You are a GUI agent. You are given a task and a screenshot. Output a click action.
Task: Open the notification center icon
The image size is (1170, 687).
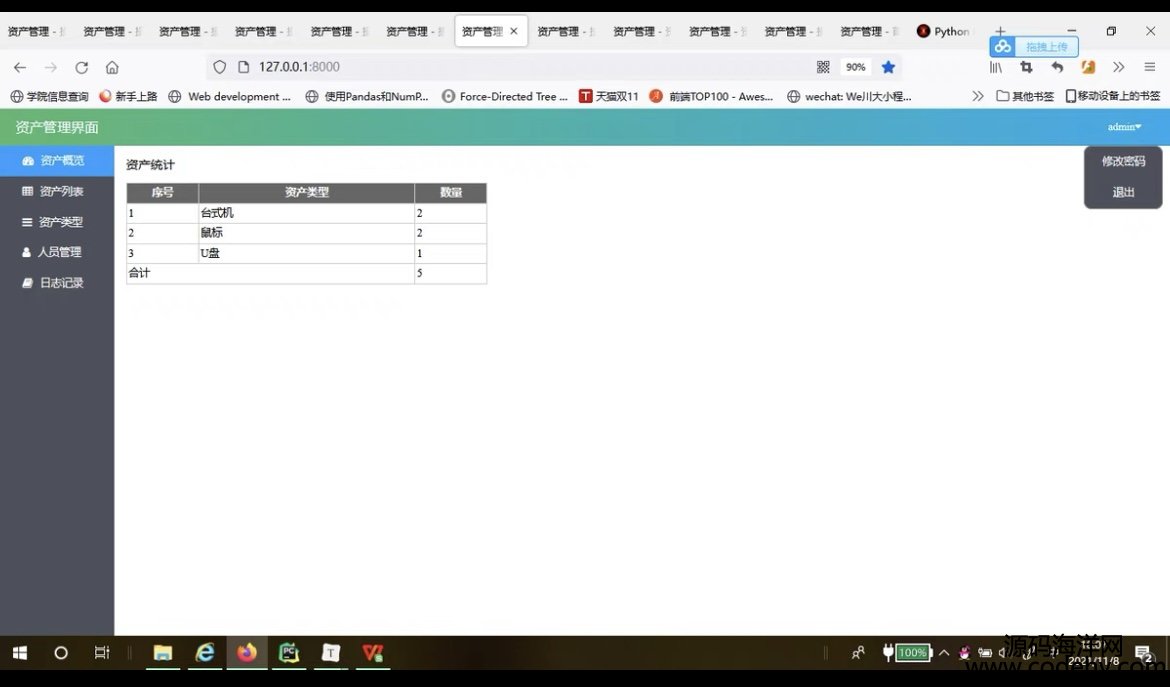pos(1144,653)
